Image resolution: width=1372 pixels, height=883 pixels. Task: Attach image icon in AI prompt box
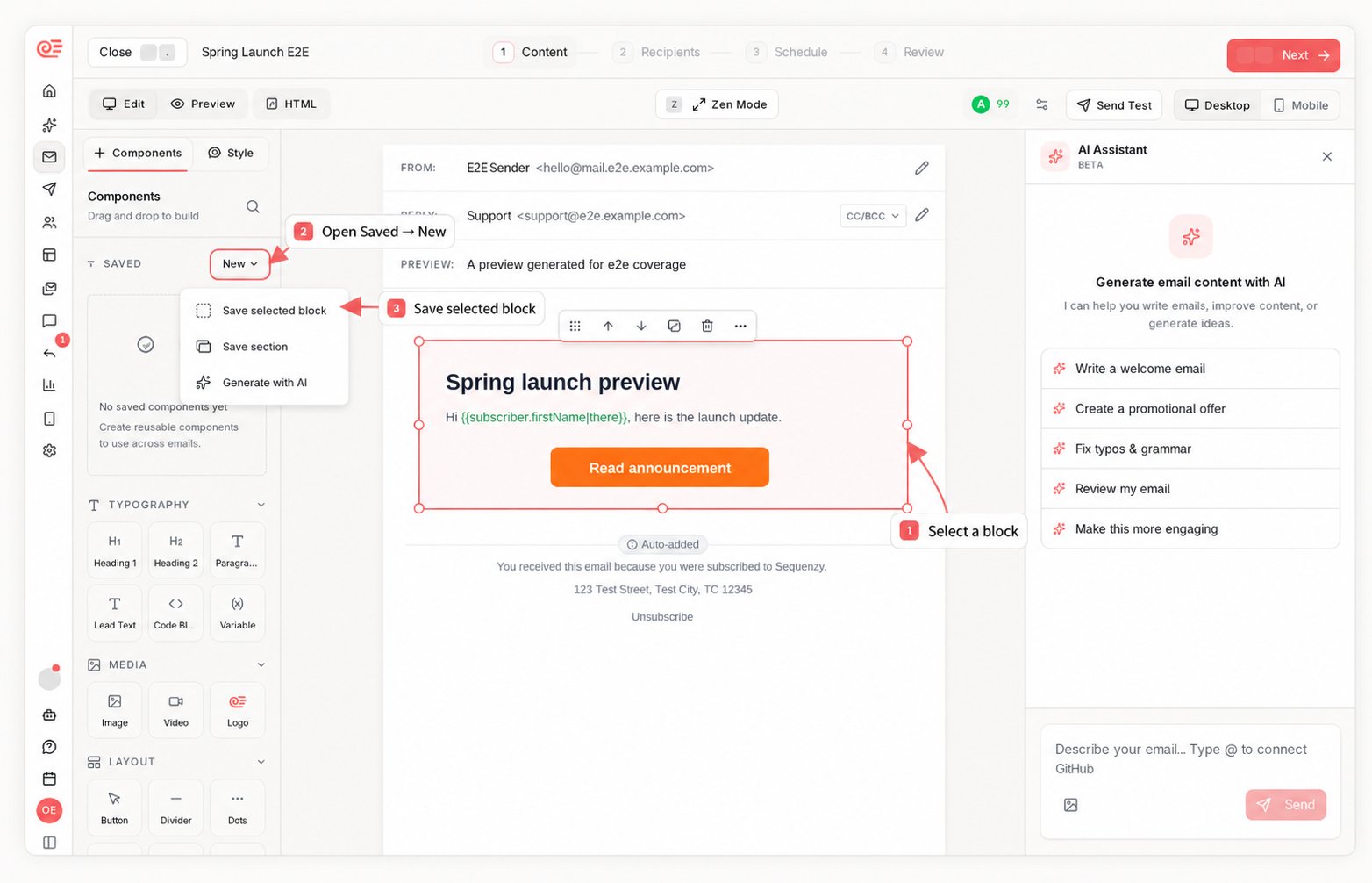(1070, 805)
